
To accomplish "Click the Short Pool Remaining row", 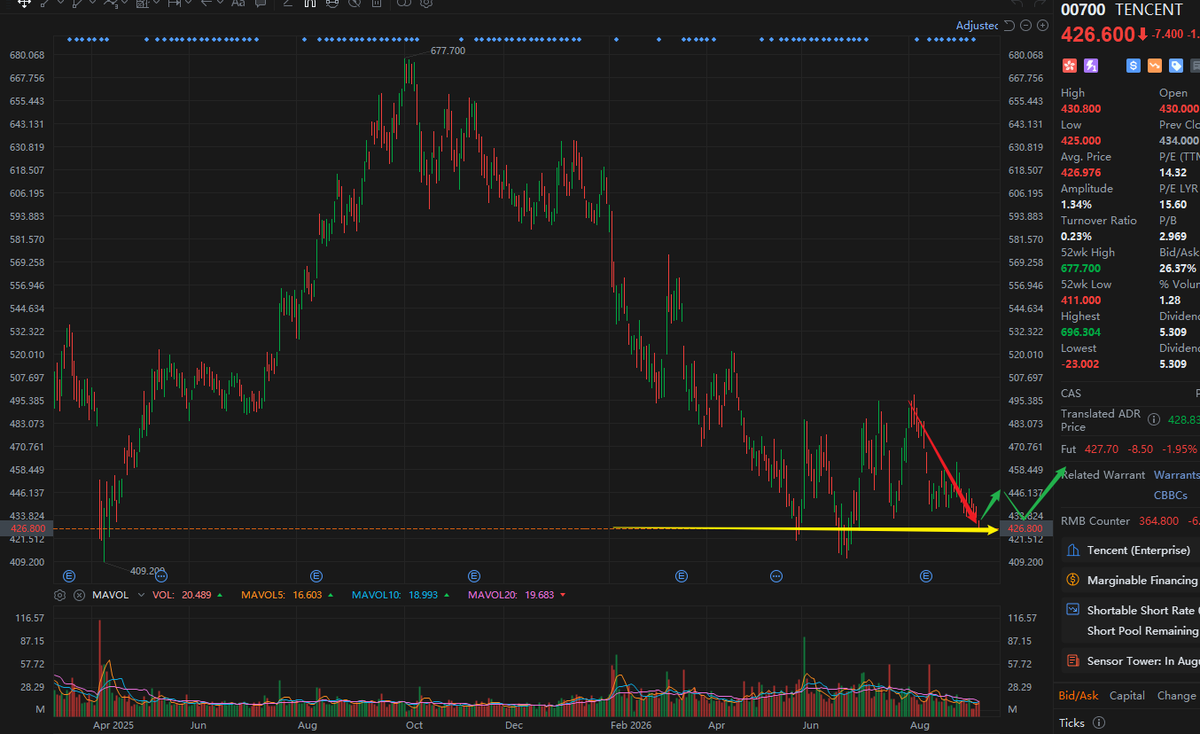I will click(x=1142, y=631).
